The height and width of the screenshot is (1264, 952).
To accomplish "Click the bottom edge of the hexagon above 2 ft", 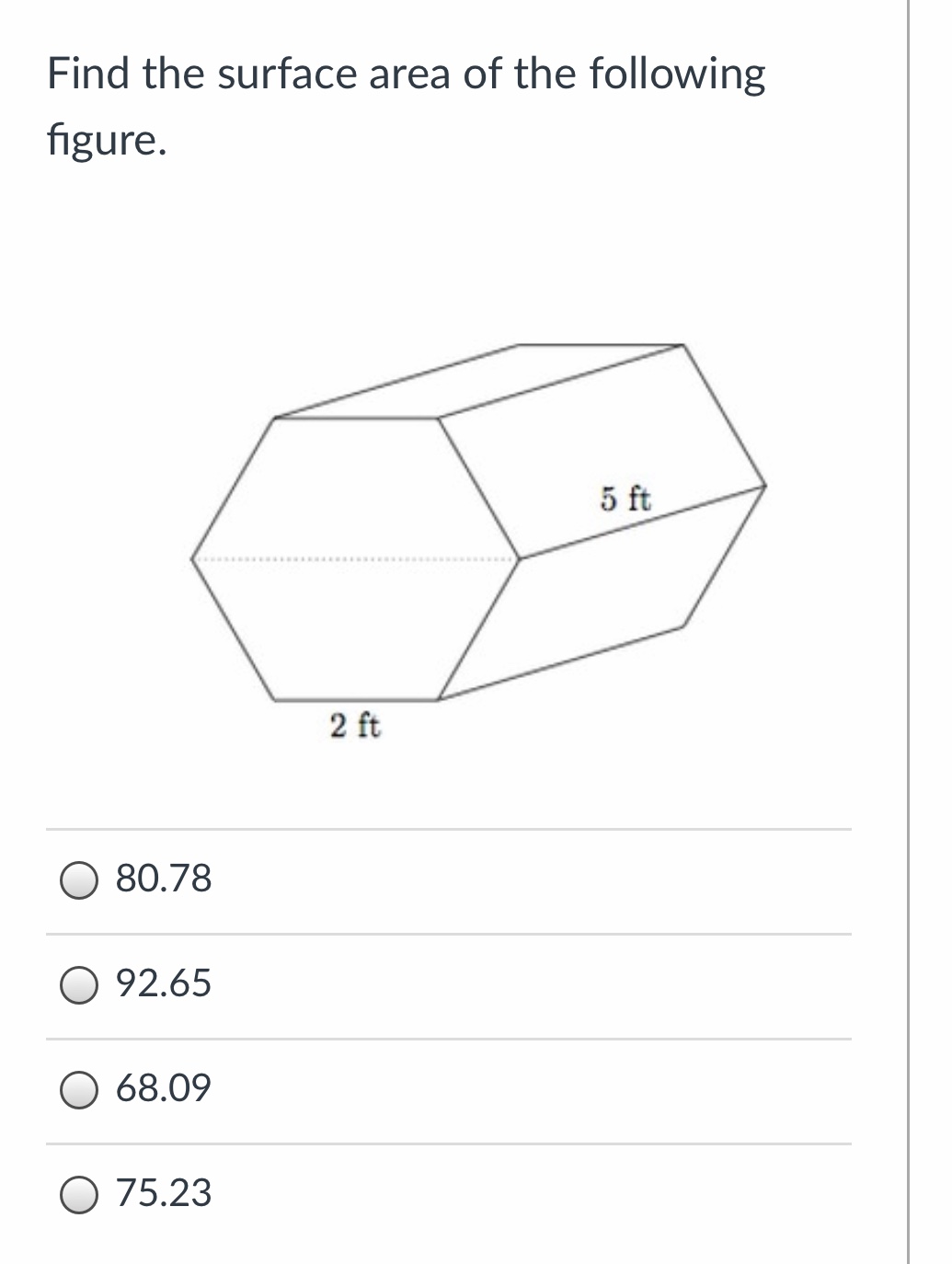I will click(x=355, y=697).
